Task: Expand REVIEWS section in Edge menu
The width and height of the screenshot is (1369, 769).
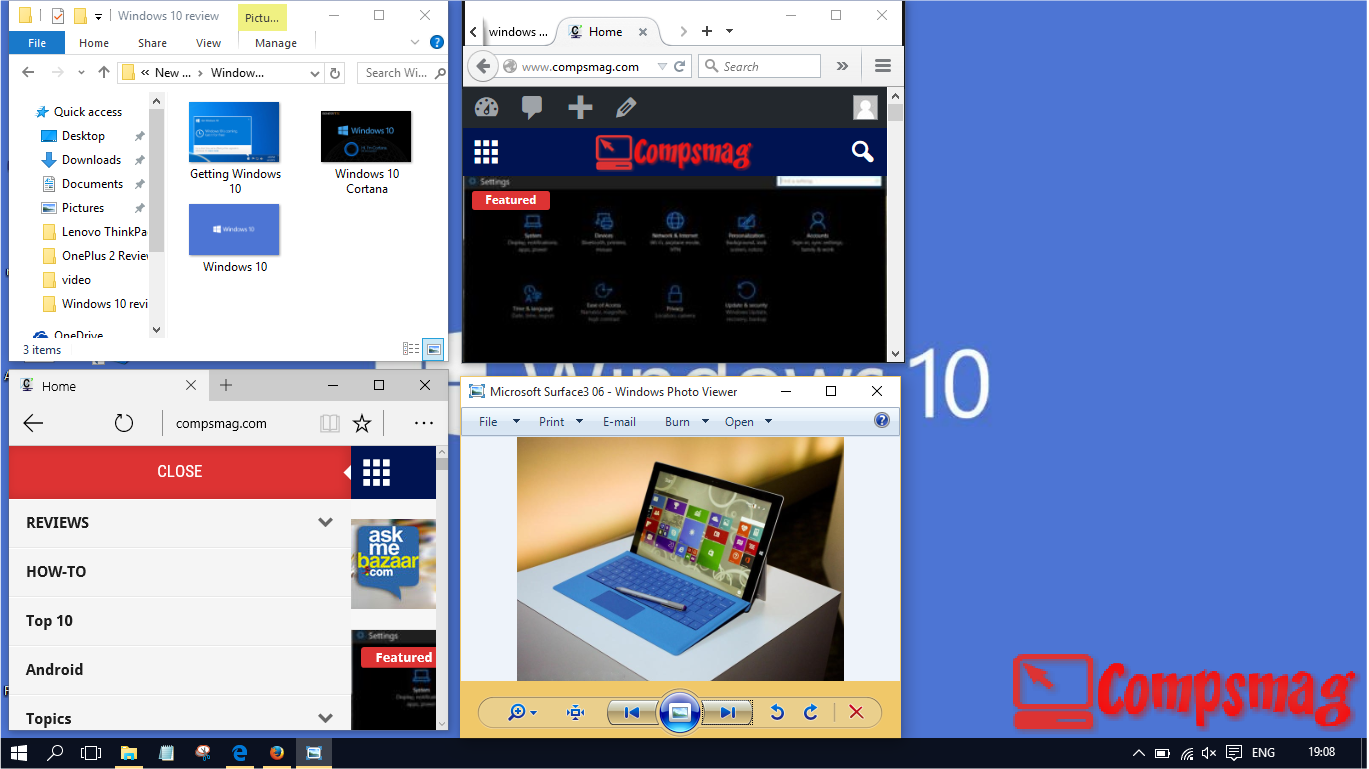Action: [x=325, y=522]
